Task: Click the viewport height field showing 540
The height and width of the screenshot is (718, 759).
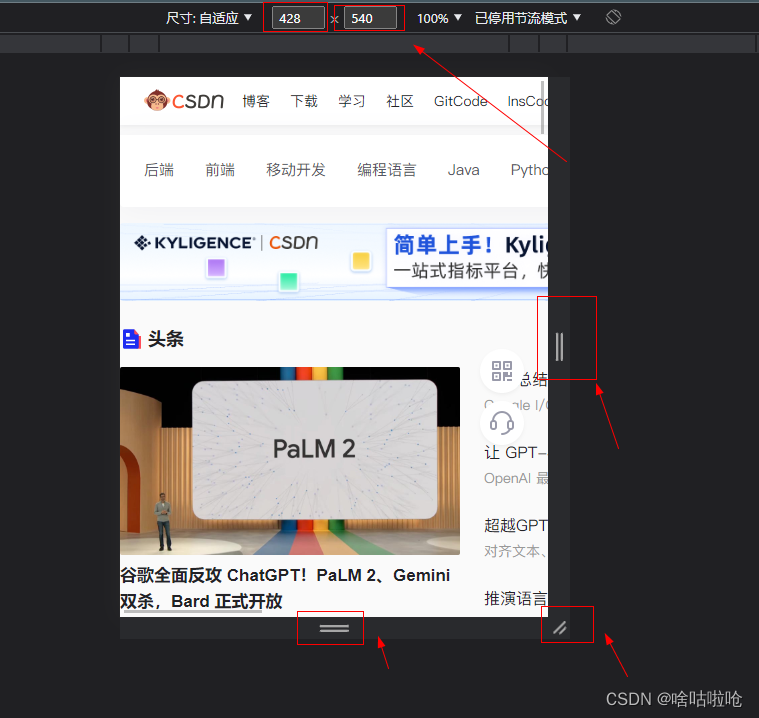Action: pos(370,18)
